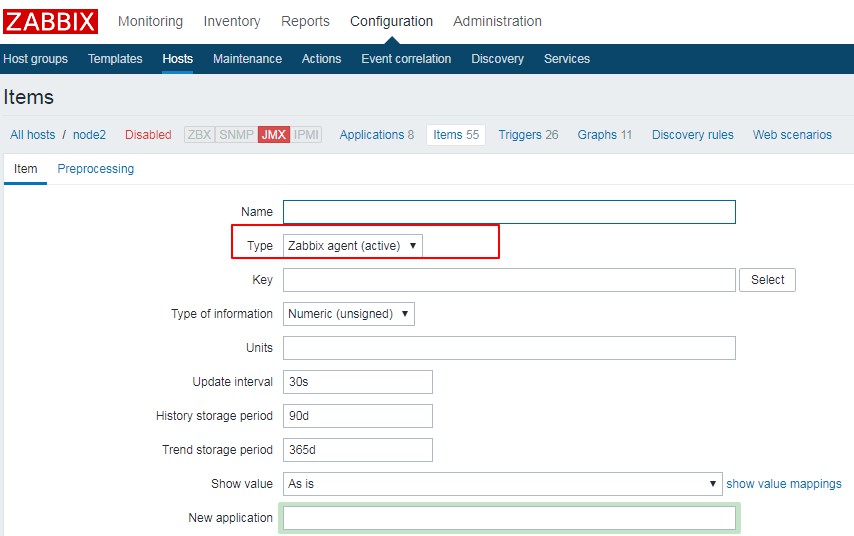The image size is (854, 536).
Task: Click the New application text field
Action: [509, 518]
